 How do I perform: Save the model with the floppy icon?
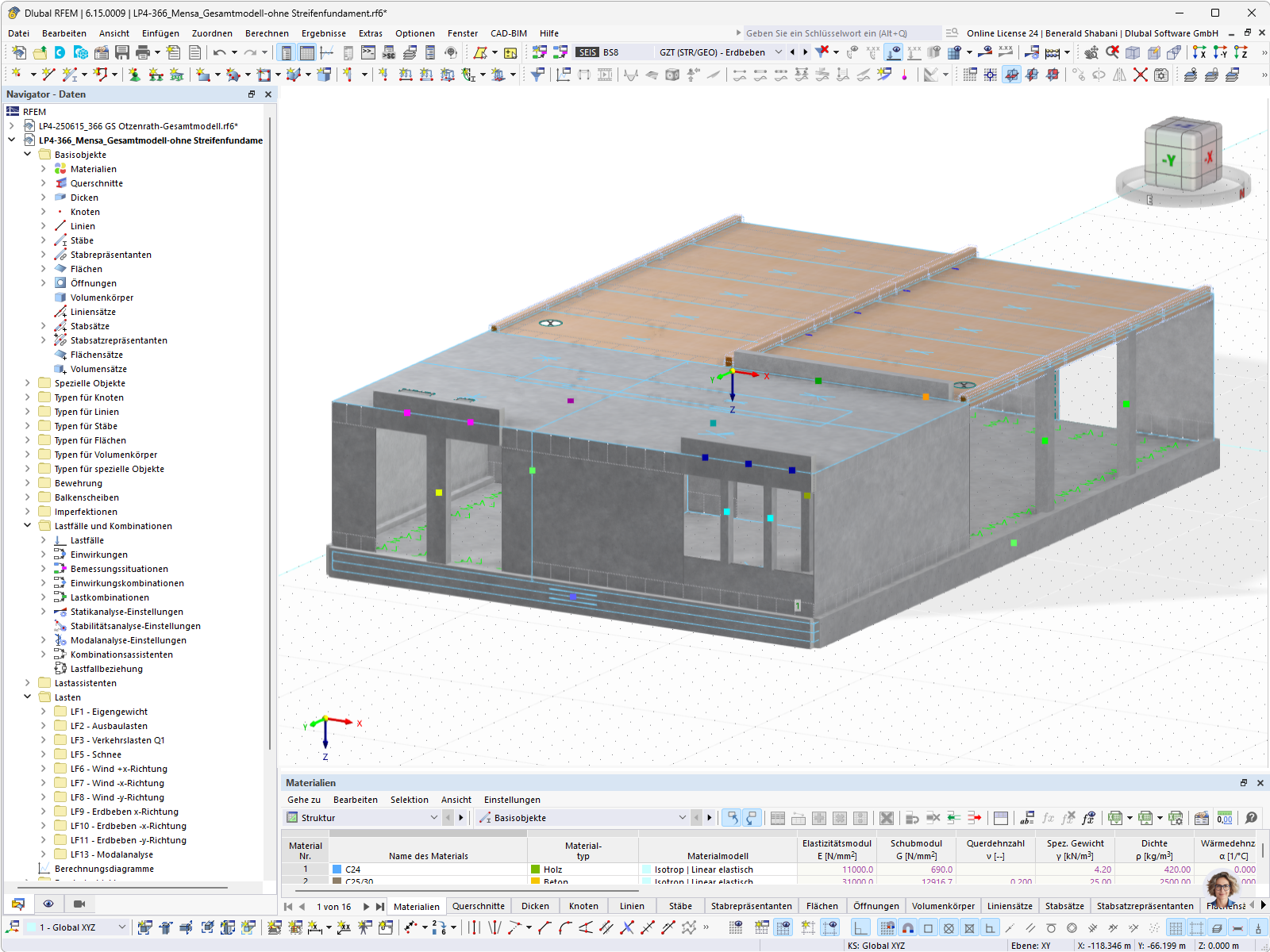click(x=122, y=52)
